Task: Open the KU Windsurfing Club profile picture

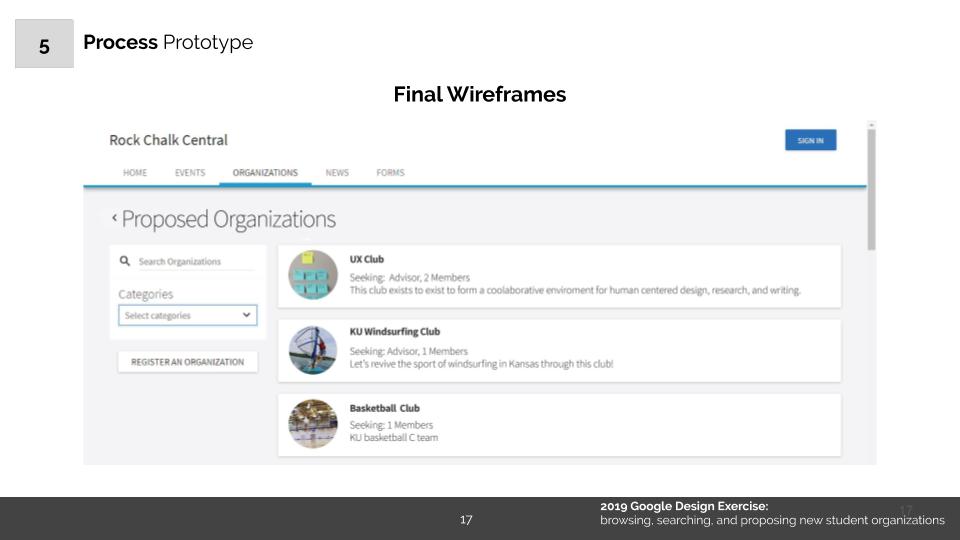Action: coord(313,350)
